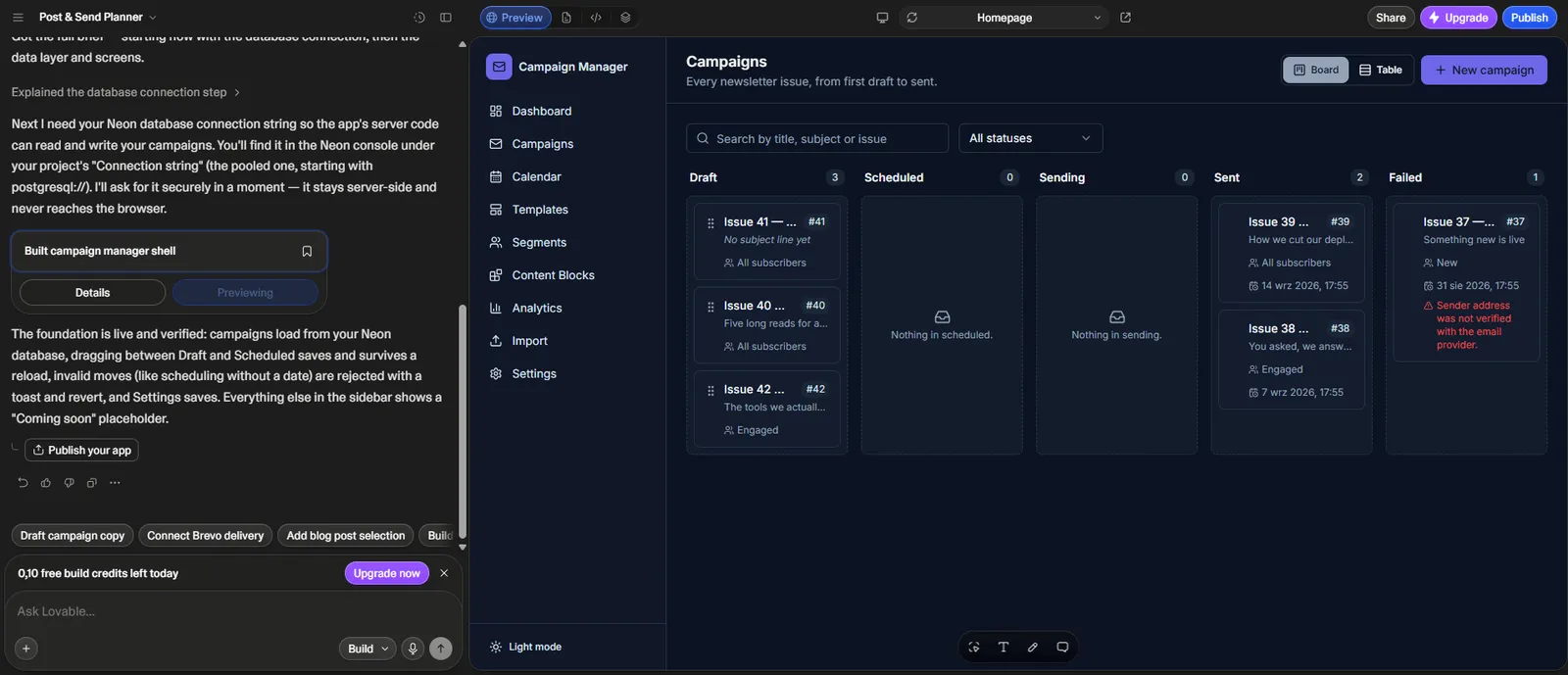Click the desktop device preview icon

click(882, 18)
